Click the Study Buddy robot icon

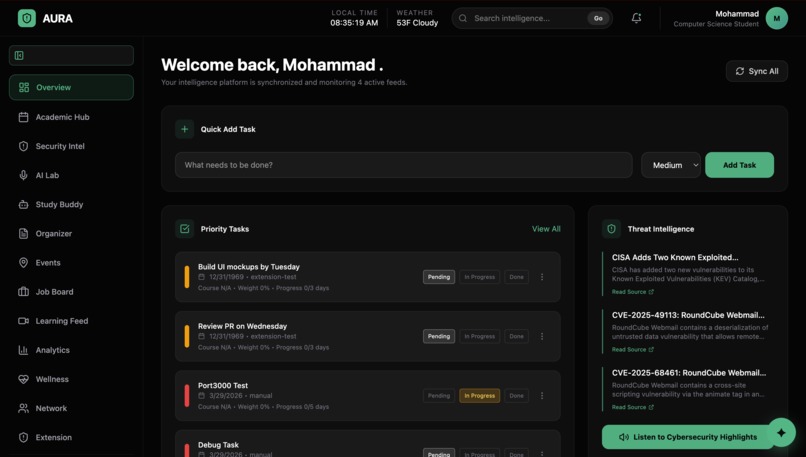23,205
